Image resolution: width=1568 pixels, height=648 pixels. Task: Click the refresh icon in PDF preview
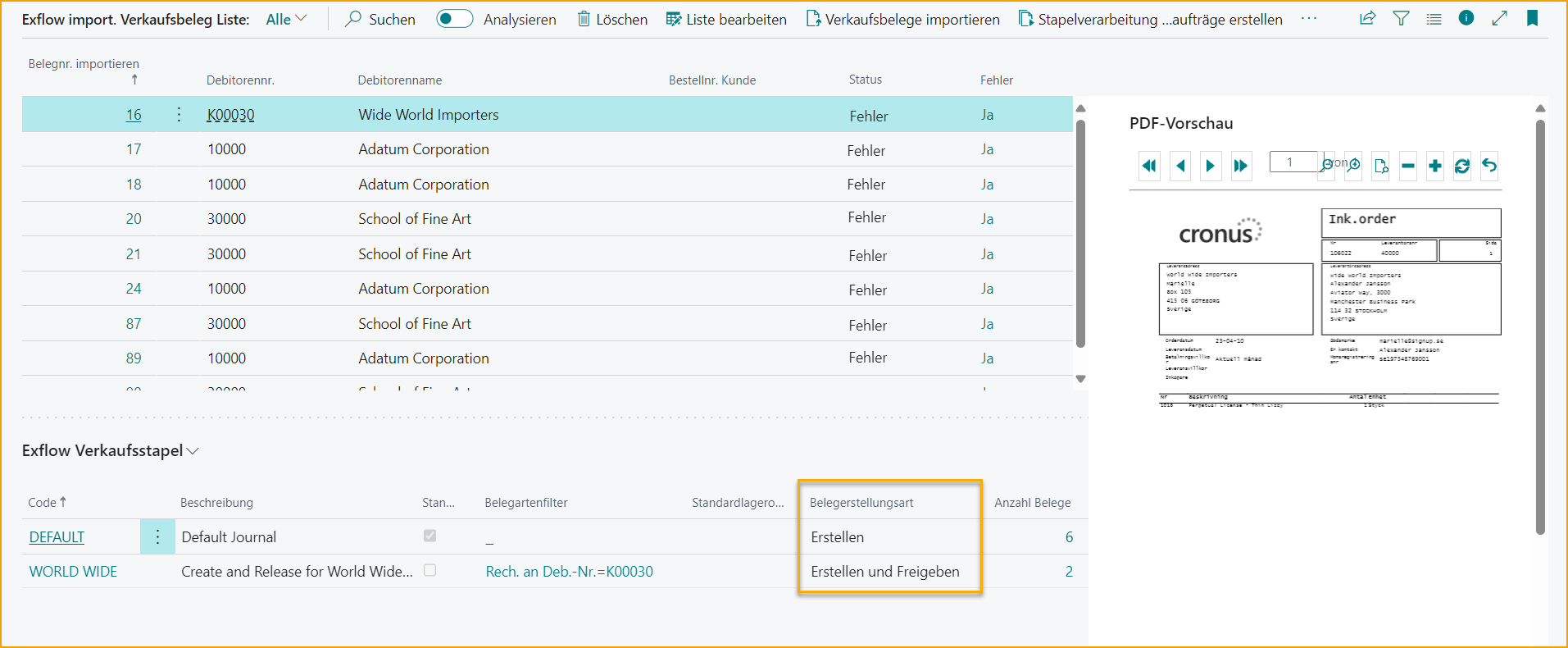(x=1461, y=166)
